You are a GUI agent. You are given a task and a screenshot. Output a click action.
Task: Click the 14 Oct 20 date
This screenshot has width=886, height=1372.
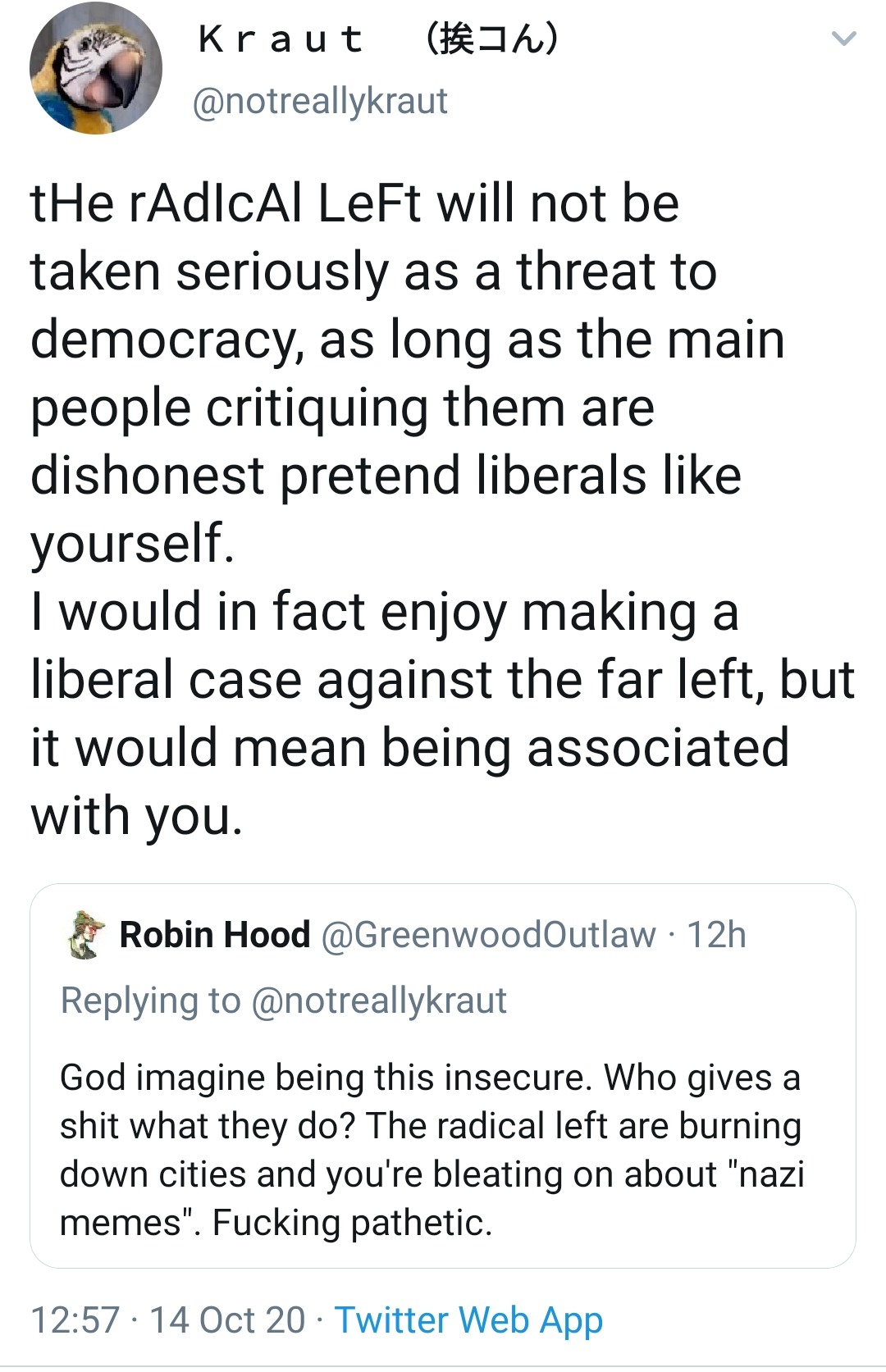click(x=227, y=1320)
